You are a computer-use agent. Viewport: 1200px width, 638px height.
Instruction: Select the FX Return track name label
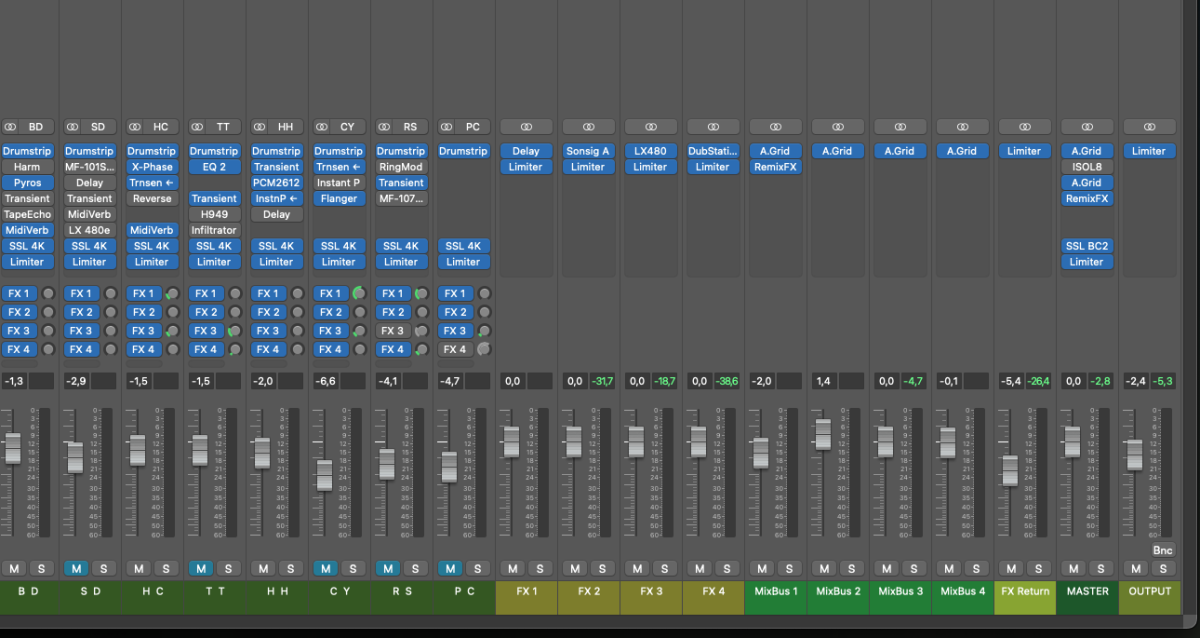pos(1025,591)
